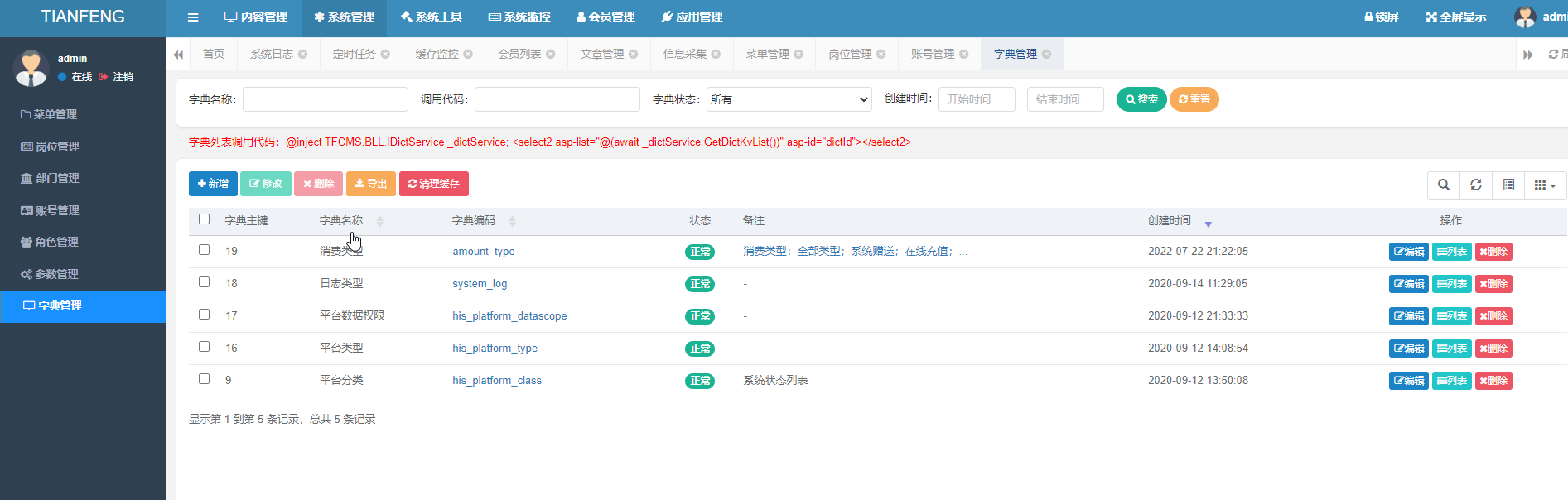The image size is (1568, 500).
Task: Click 锁屏 lock screen
Action: click(1382, 17)
